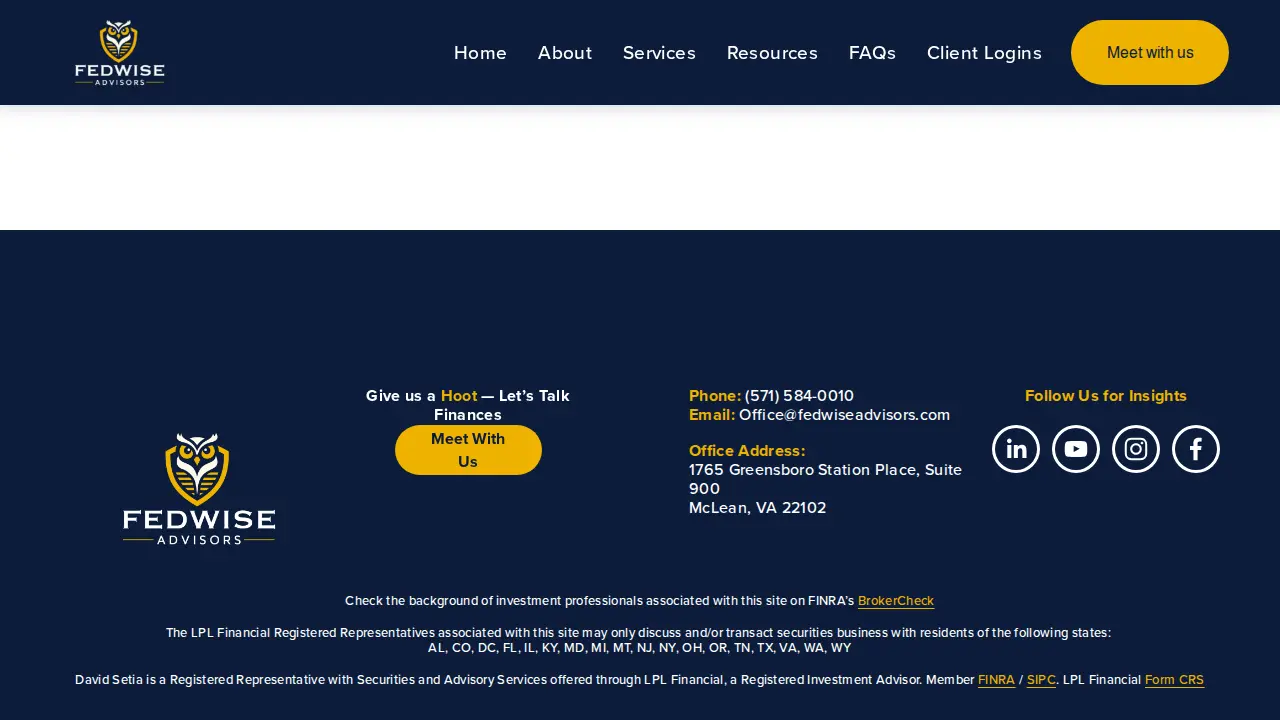Click the 'McLean, VA 22102' line
Screen dimensions: 1280x720
757,508
